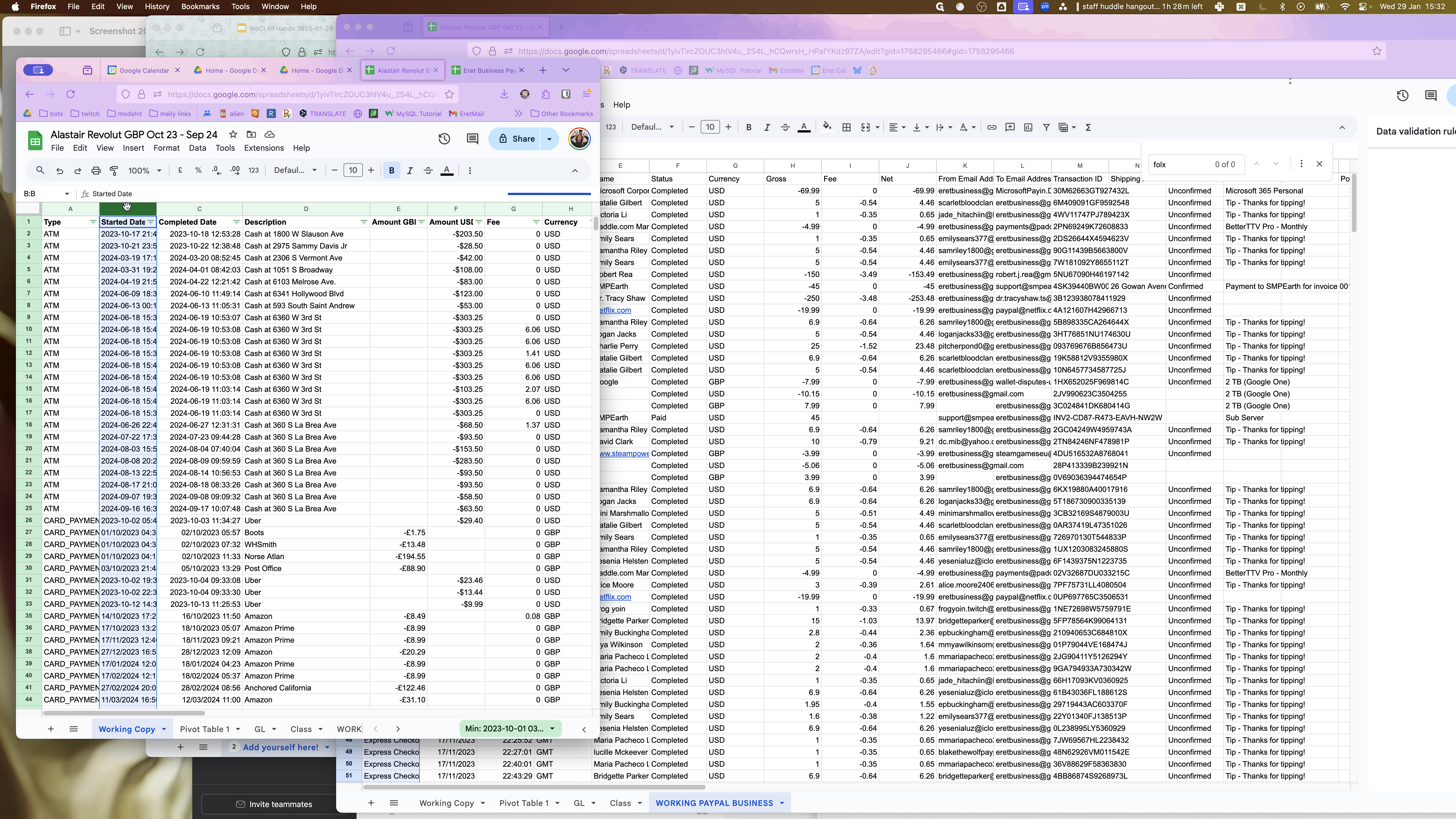This screenshot has height=819, width=1456.
Task: Switch to Class sheet tab in front window
Action: 301,729
